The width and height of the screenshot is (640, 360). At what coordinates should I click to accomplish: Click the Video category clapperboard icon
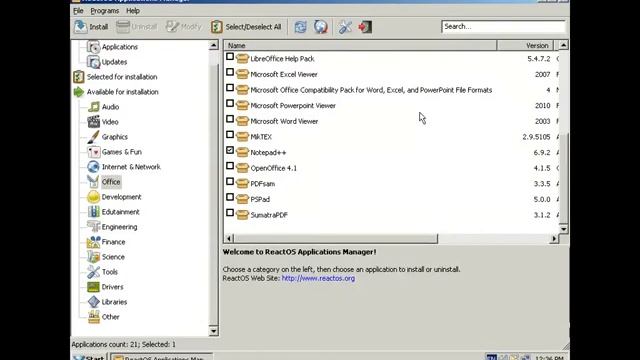click(x=94, y=122)
